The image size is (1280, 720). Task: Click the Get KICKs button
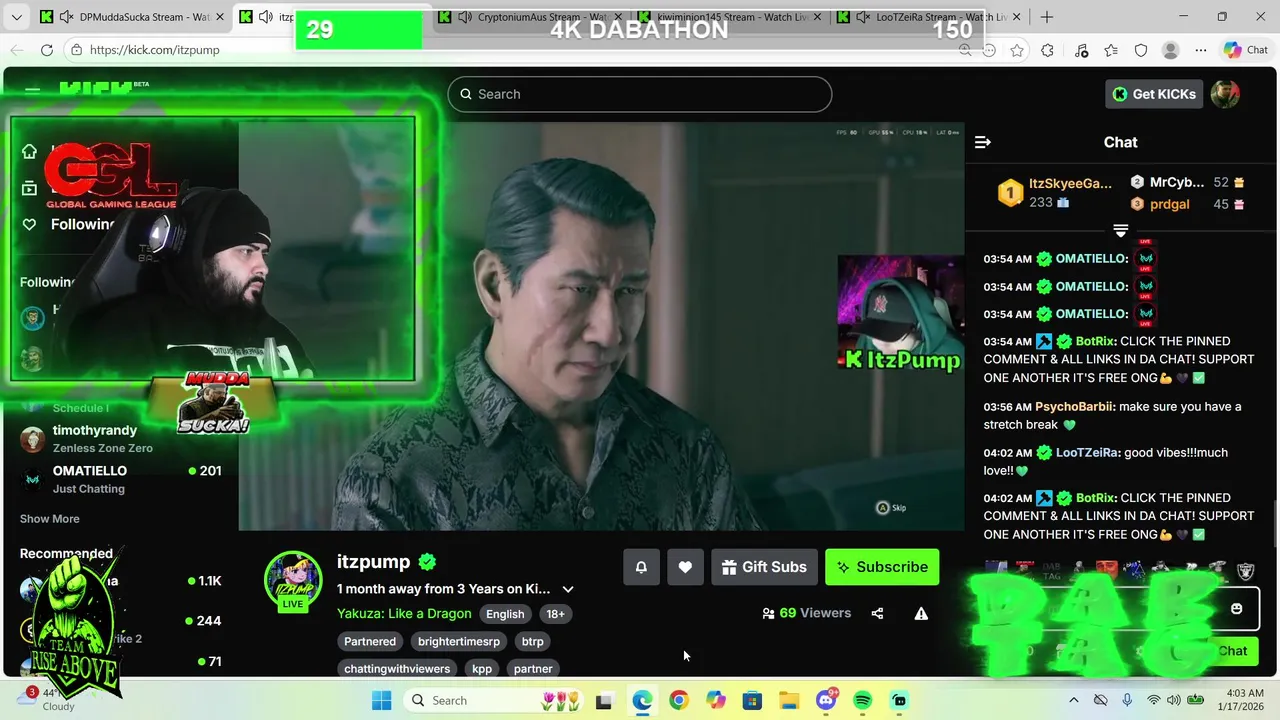(1154, 94)
